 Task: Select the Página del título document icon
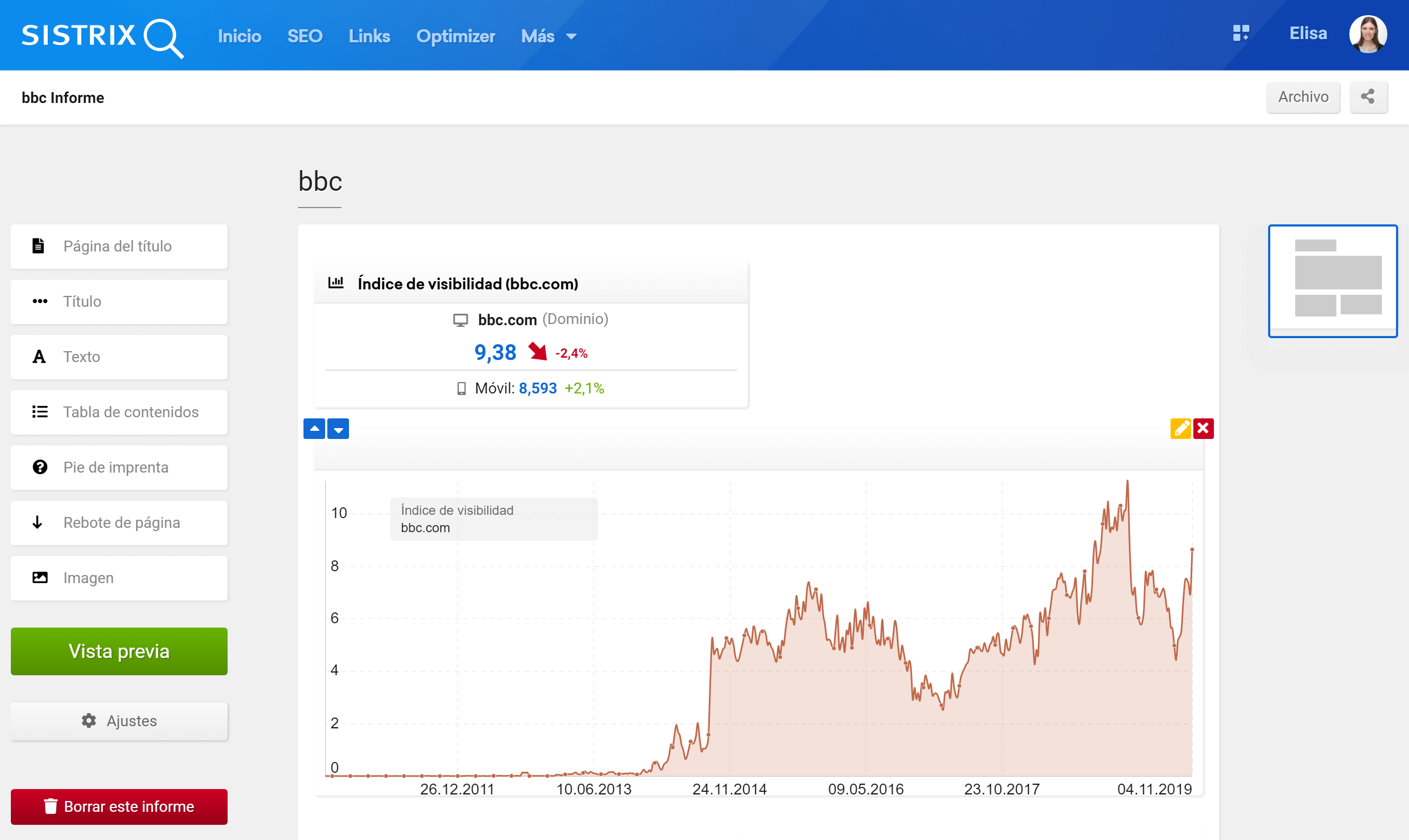38,246
